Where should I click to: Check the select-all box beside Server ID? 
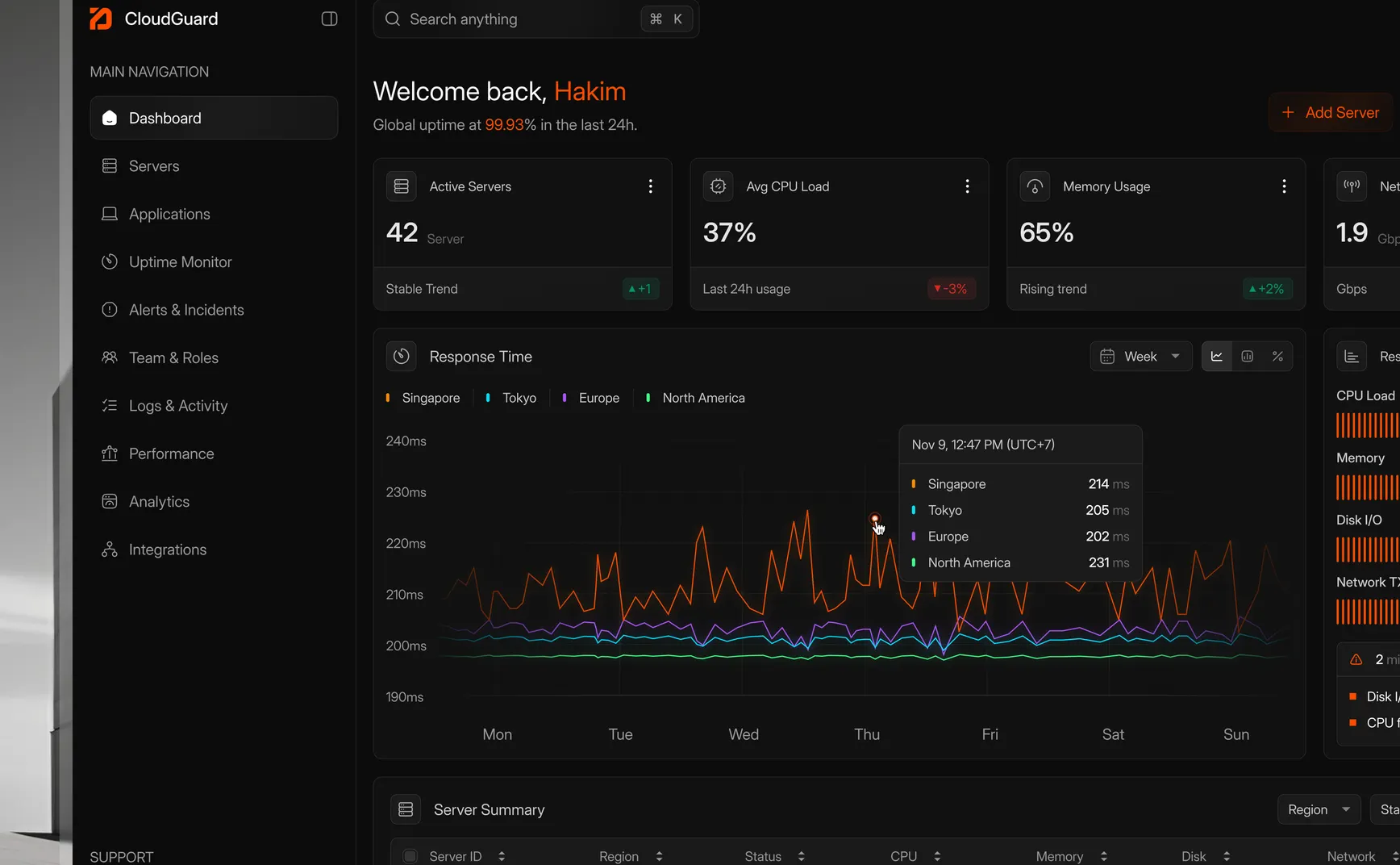[x=410, y=856]
